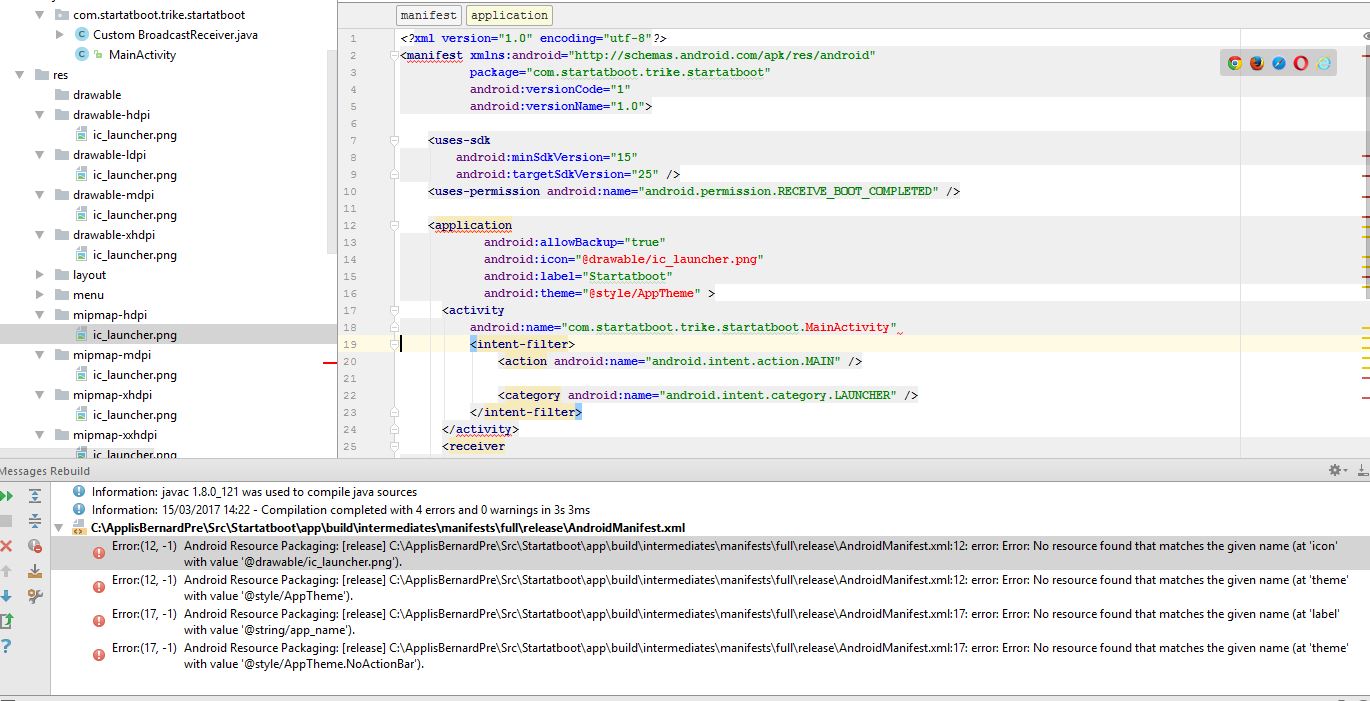This screenshot has width=1370, height=701.
Task: Expand the Custom BroadcastReceiver.java node
Action: click(60, 35)
